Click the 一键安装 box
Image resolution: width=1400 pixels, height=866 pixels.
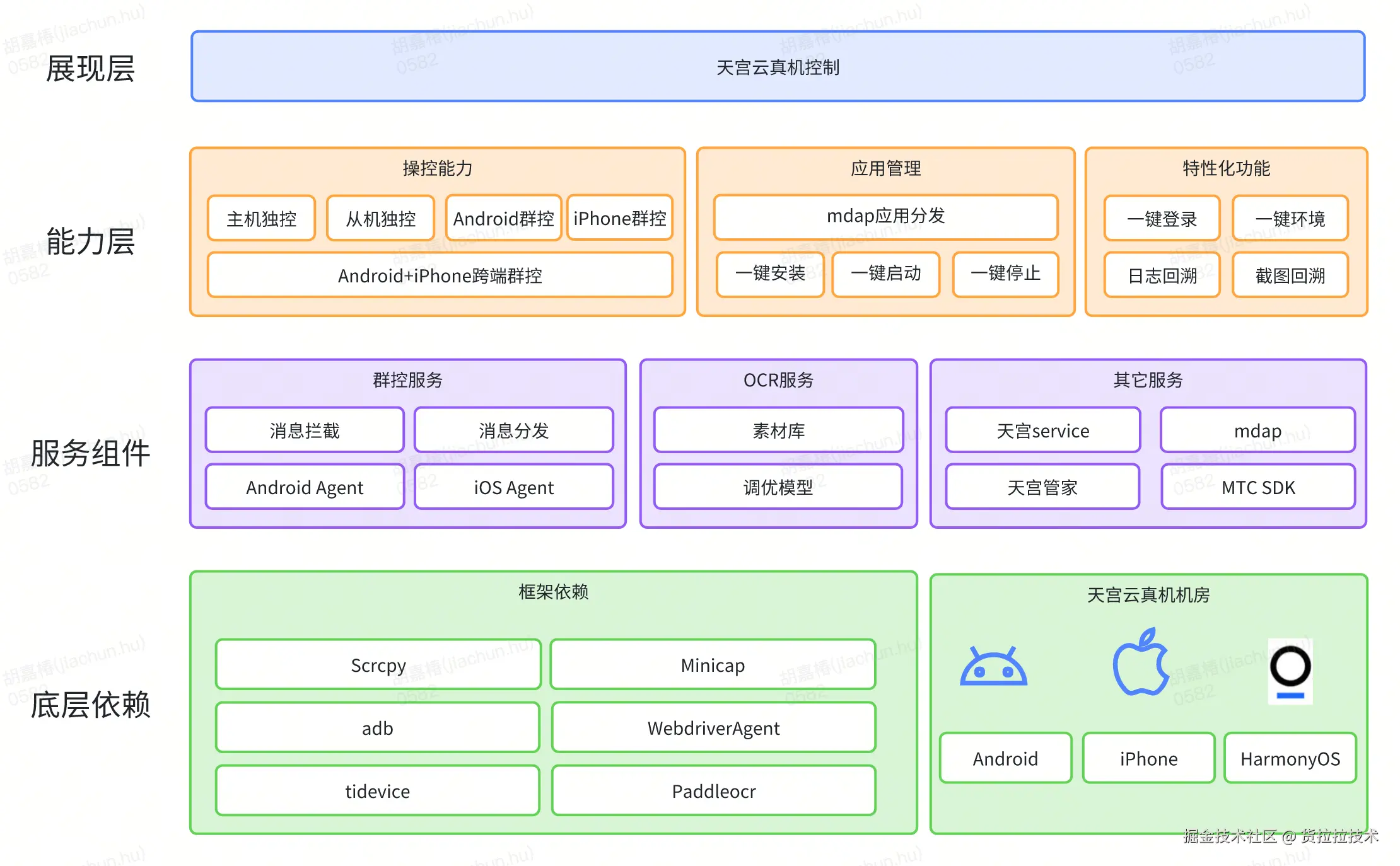point(770,274)
